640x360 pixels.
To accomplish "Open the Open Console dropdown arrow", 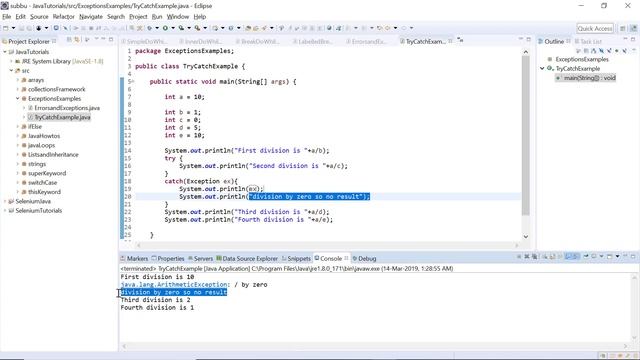I will (617, 256).
